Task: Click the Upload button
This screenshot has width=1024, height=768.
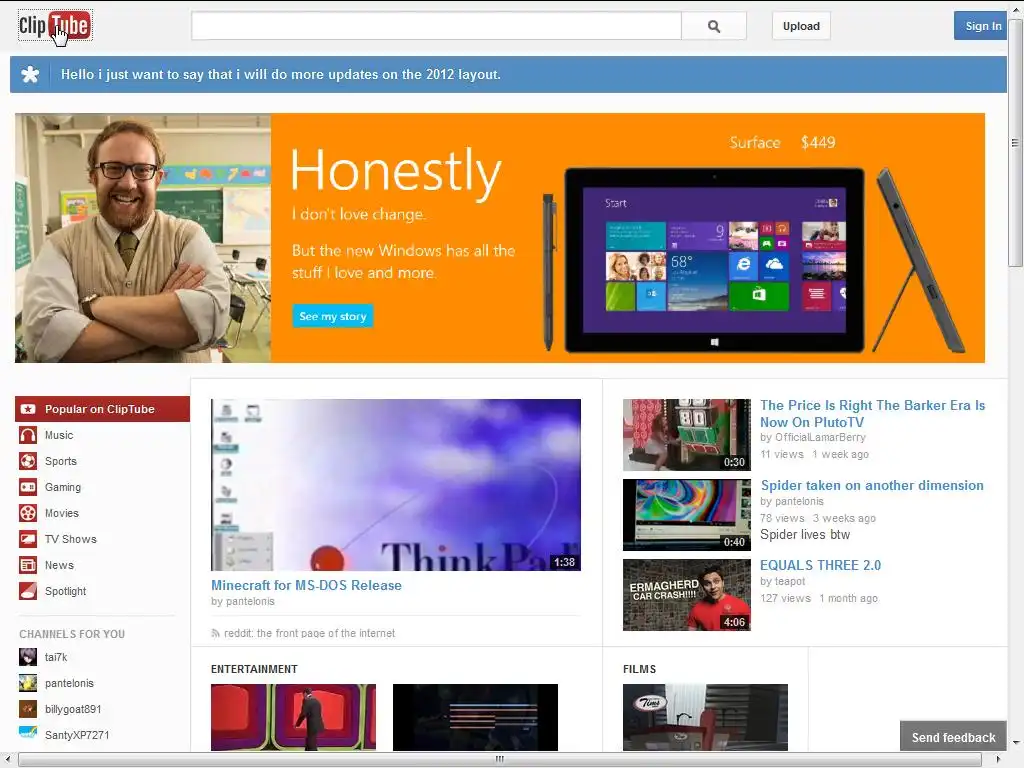Action: pos(801,26)
